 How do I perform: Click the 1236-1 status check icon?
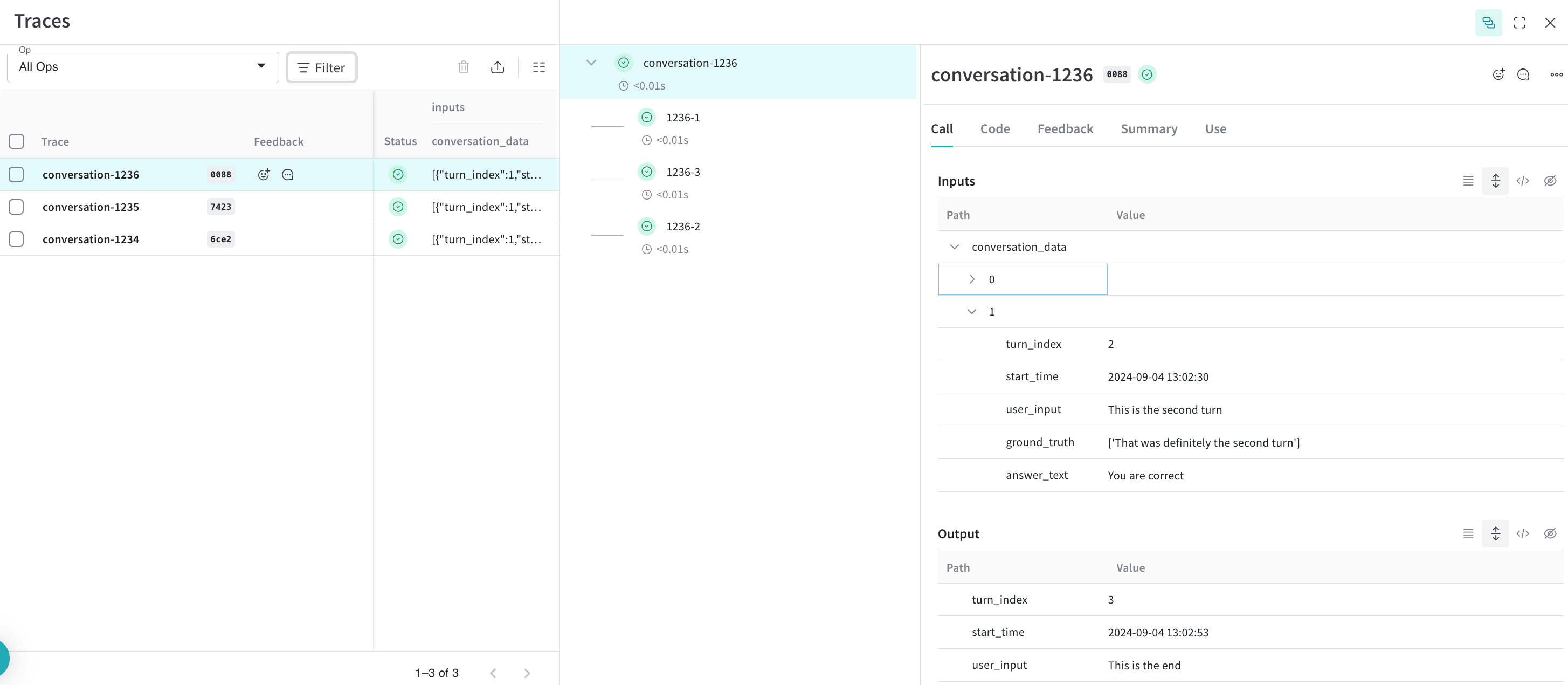(x=646, y=118)
